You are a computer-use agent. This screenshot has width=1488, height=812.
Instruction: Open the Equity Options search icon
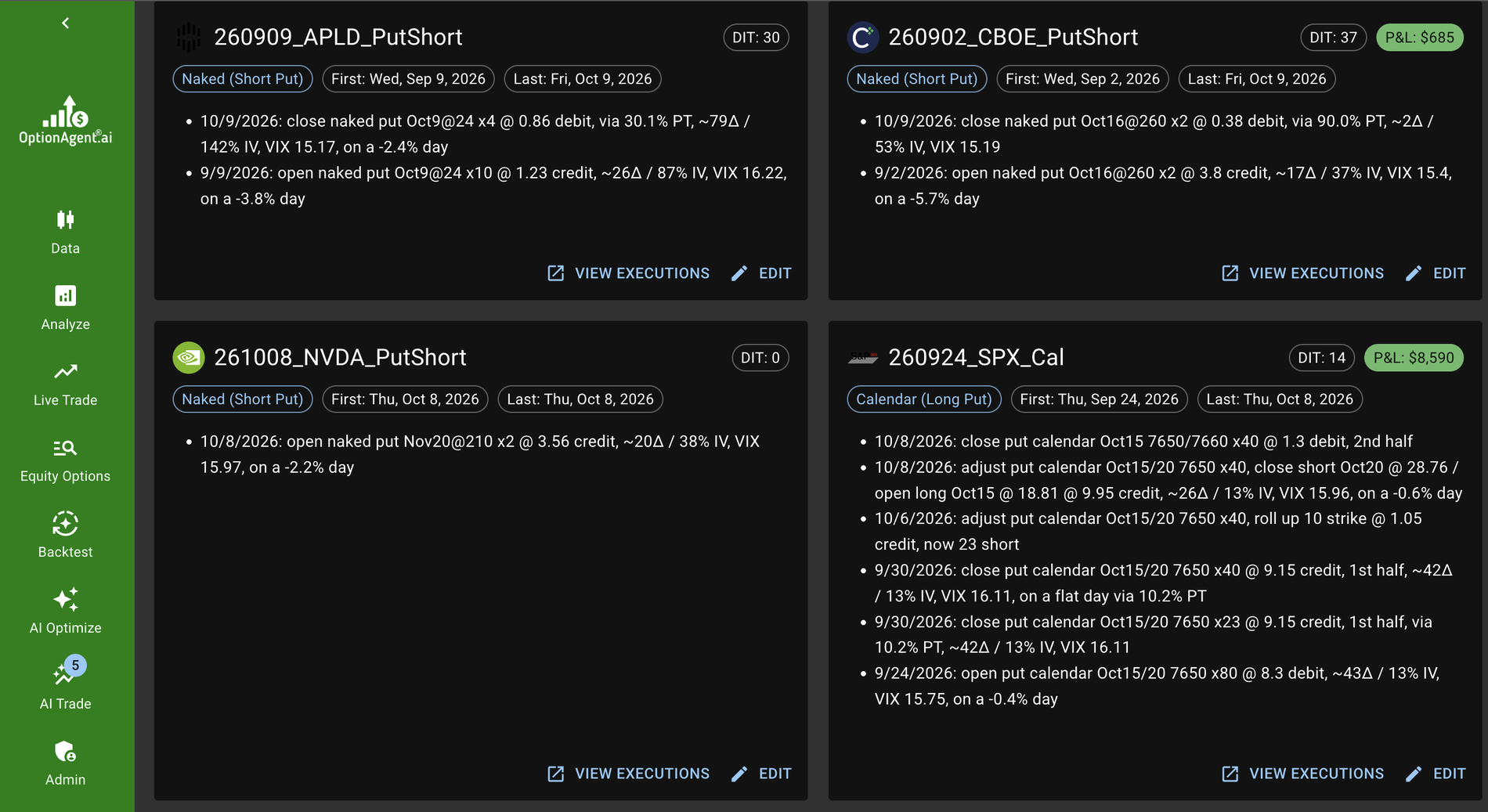tap(66, 448)
